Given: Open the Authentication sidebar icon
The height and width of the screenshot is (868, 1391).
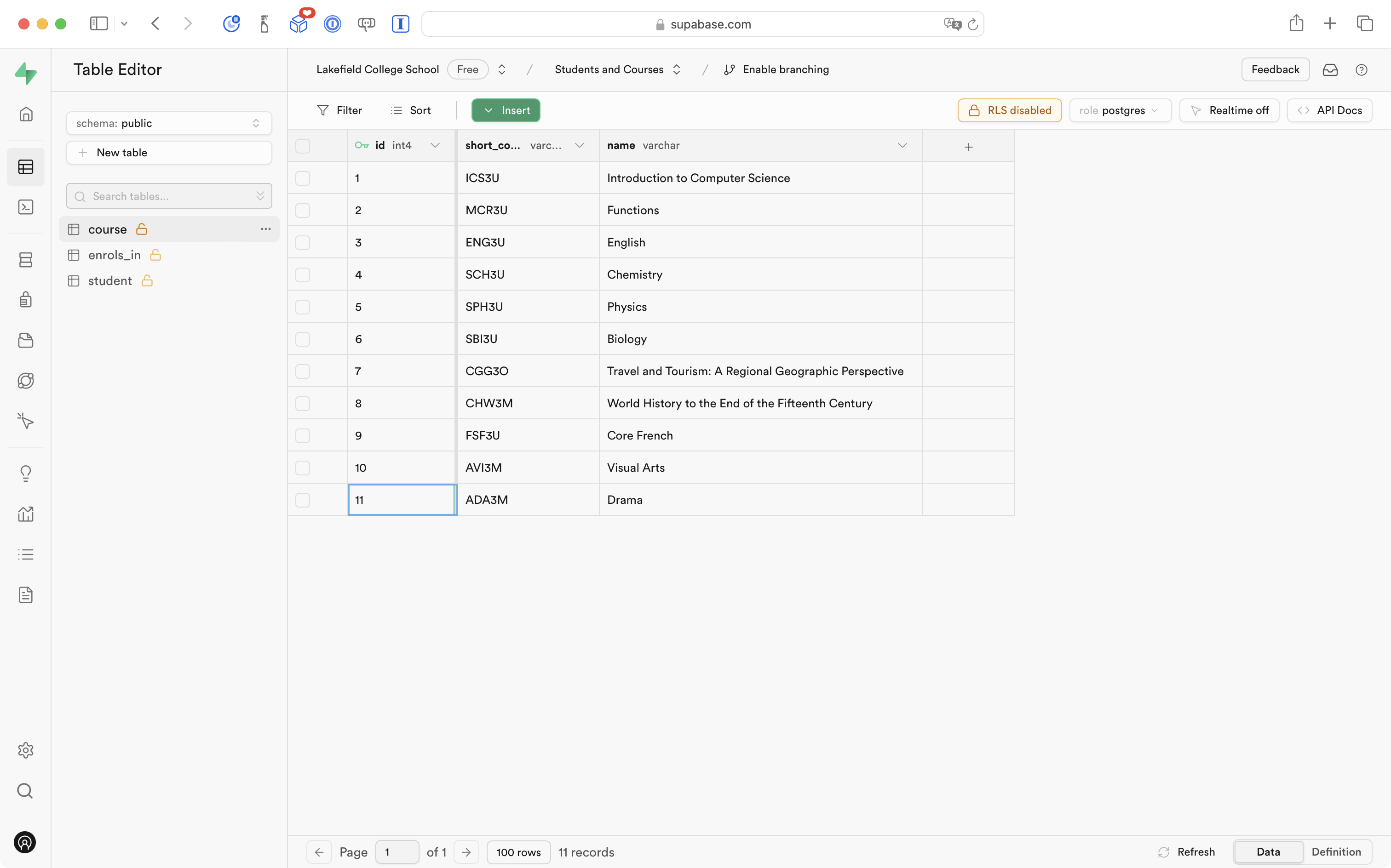Looking at the screenshot, I should [26, 300].
